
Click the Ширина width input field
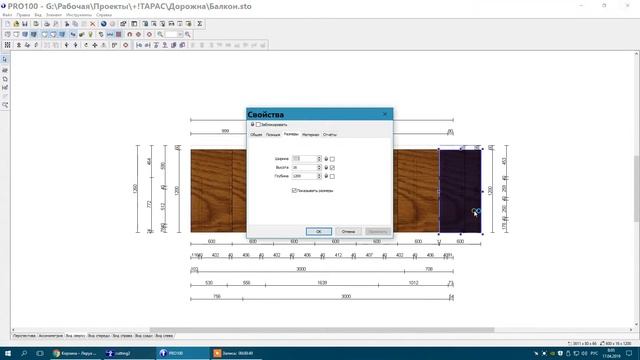point(304,159)
